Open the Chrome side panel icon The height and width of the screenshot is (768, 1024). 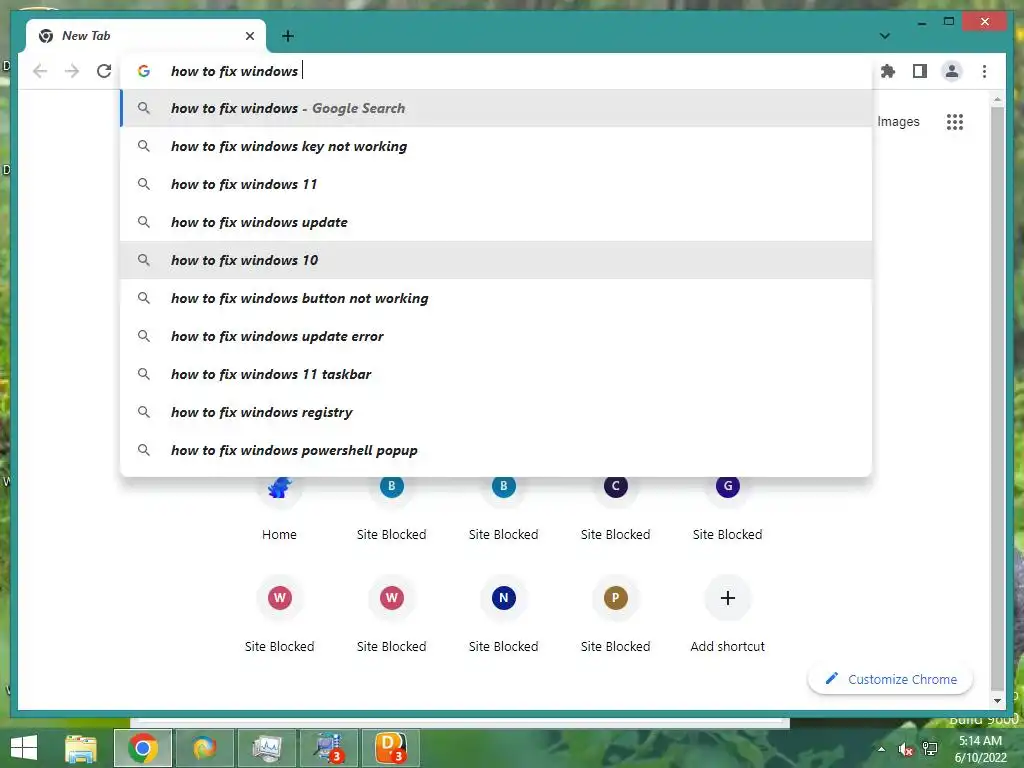pos(920,71)
